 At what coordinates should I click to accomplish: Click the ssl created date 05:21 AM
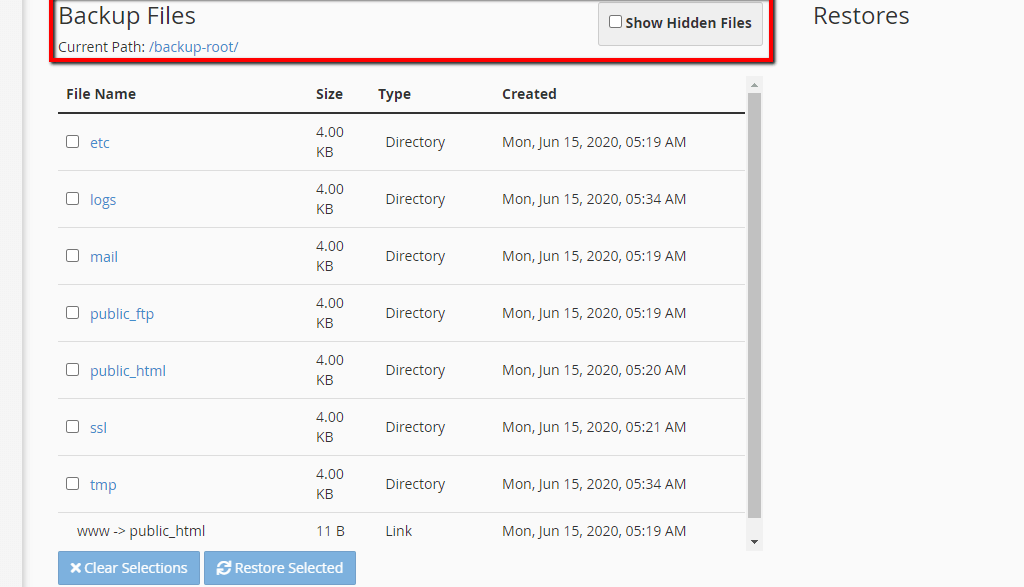pos(594,427)
